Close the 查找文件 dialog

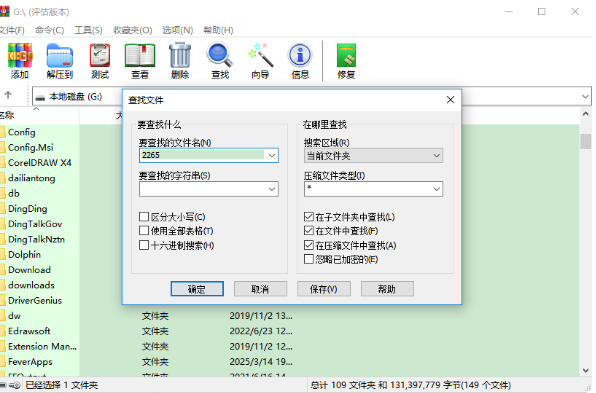[x=450, y=100]
